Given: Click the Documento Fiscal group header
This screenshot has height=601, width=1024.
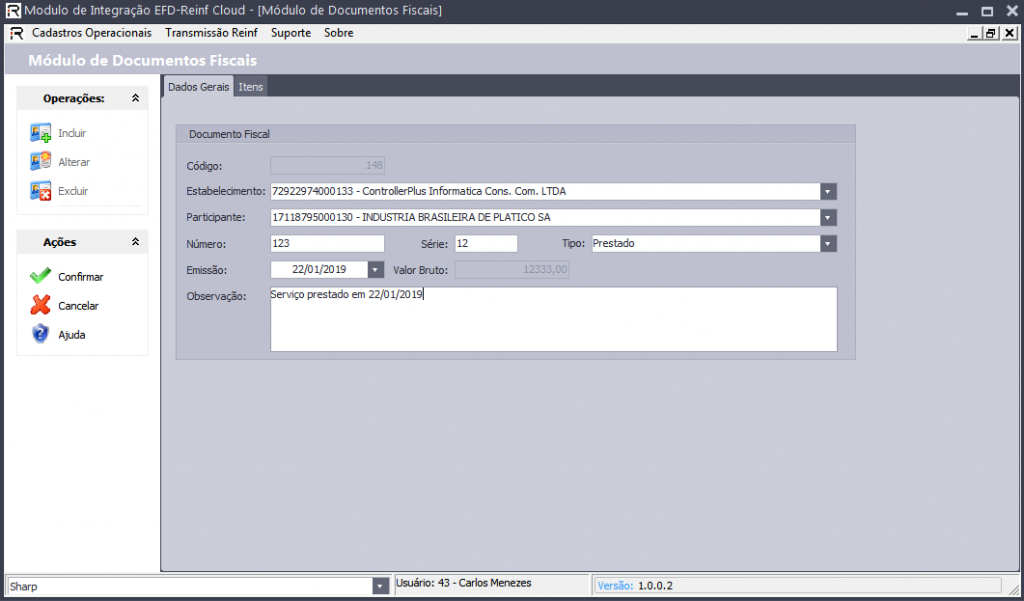Looking at the screenshot, I should [229, 134].
